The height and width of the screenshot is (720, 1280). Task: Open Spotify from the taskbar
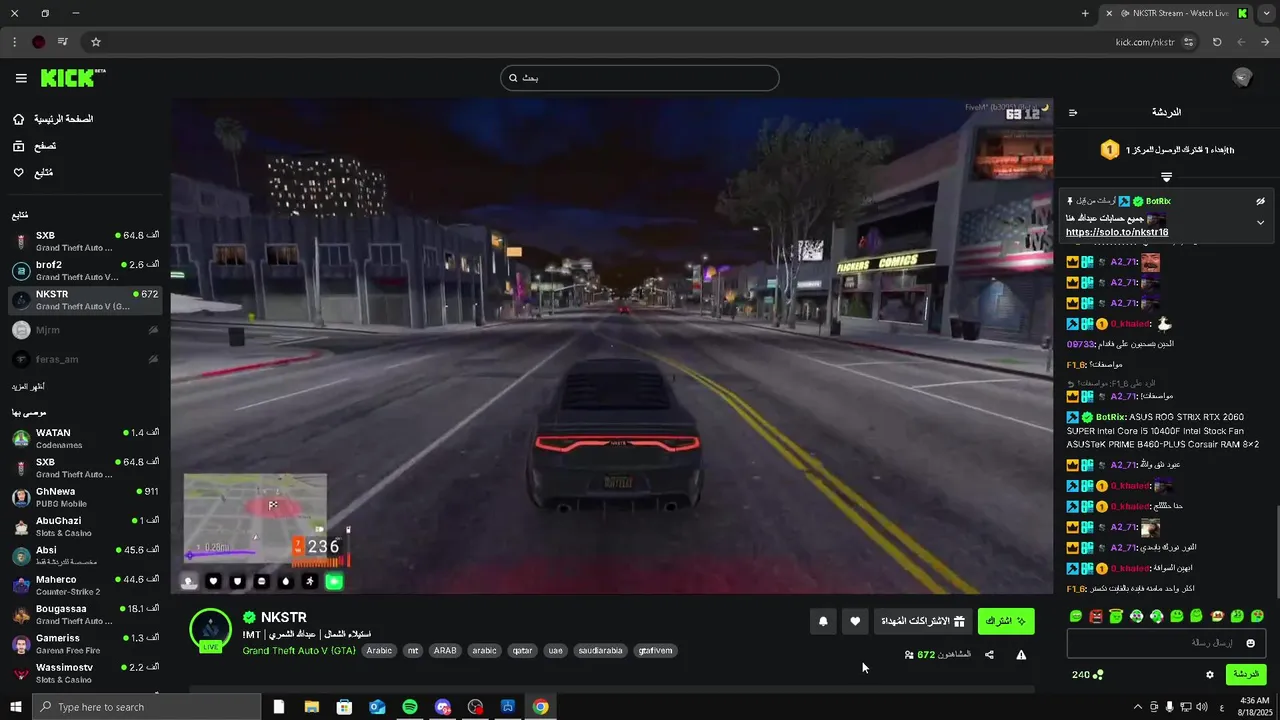pyautogui.click(x=410, y=707)
